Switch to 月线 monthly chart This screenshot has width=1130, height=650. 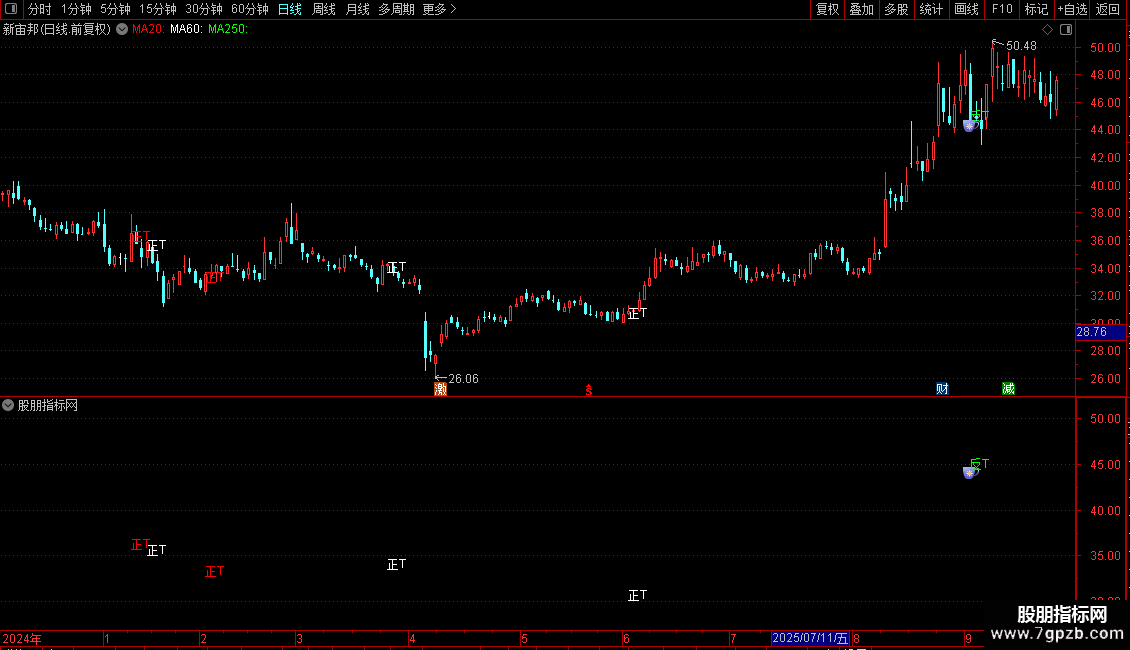coord(357,9)
